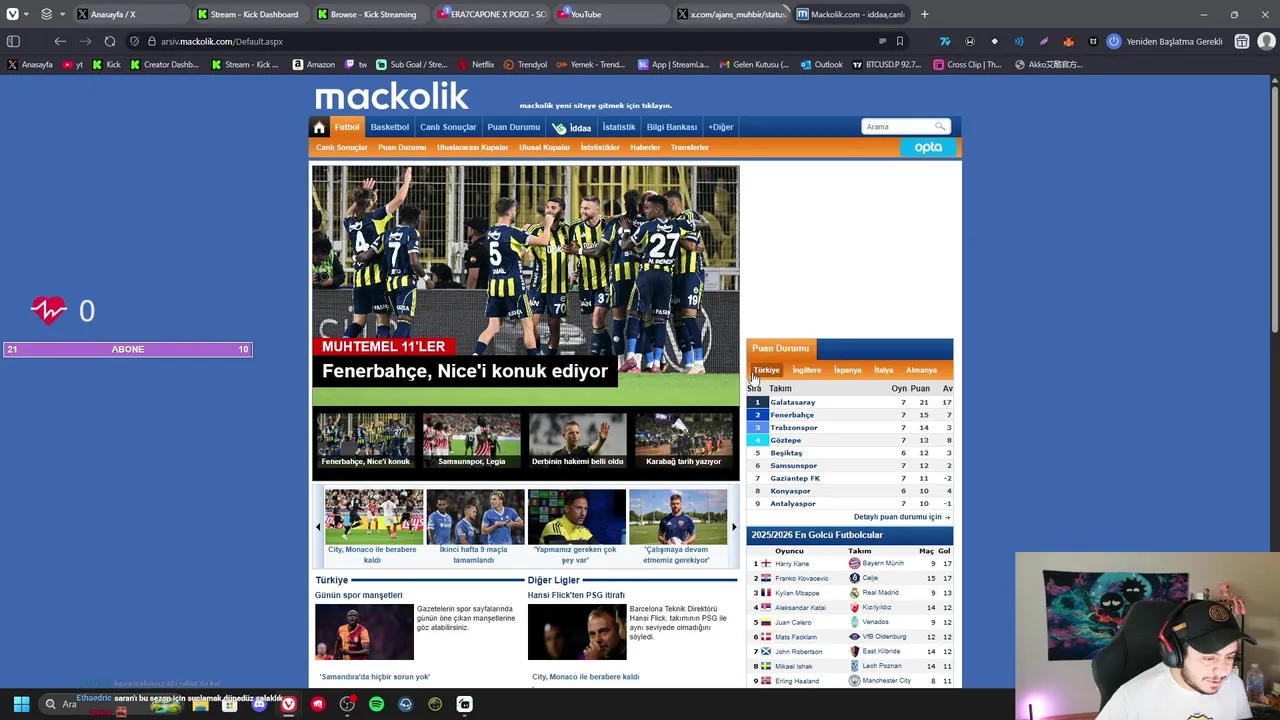Click Trabzonspor in the standings table
The width and height of the screenshot is (1280, 720).
tap(794, 428)
